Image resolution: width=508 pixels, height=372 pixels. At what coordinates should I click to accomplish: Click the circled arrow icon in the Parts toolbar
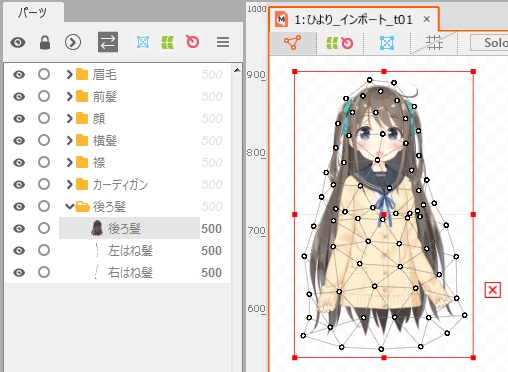pyautogui.click(x=73, y=42)
